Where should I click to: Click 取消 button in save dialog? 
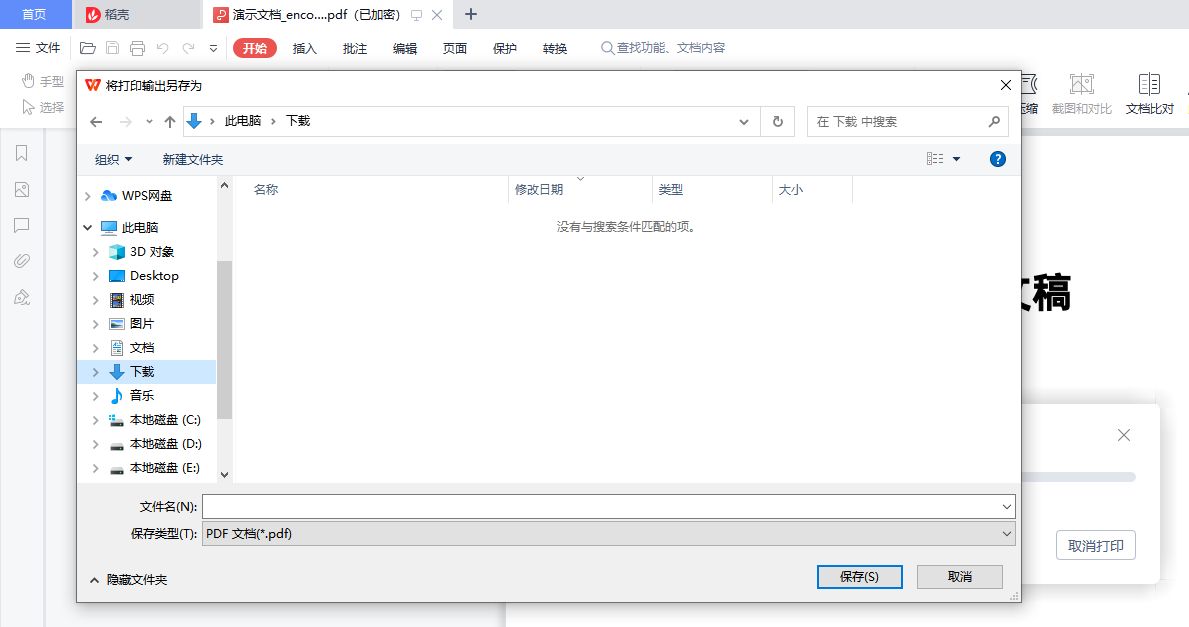[959, 577]
